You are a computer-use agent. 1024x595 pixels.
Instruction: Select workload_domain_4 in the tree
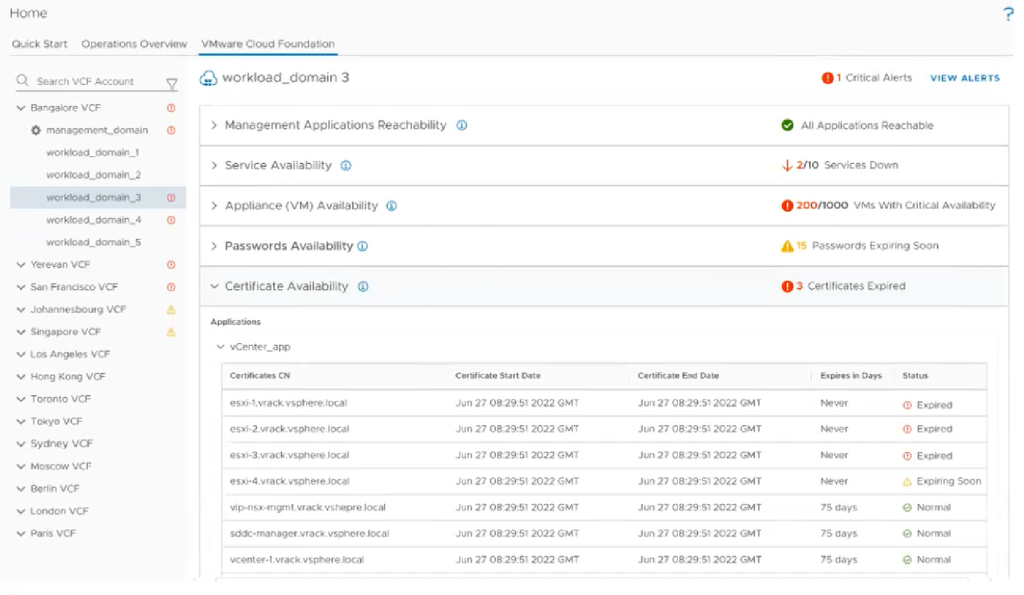tap(93, 220)
